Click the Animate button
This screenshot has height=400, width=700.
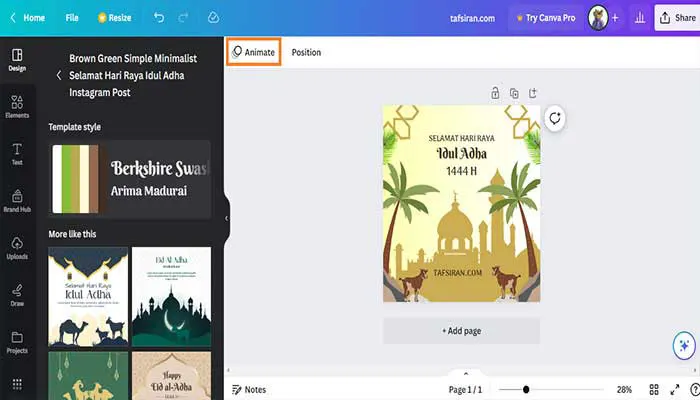(253, 52)
